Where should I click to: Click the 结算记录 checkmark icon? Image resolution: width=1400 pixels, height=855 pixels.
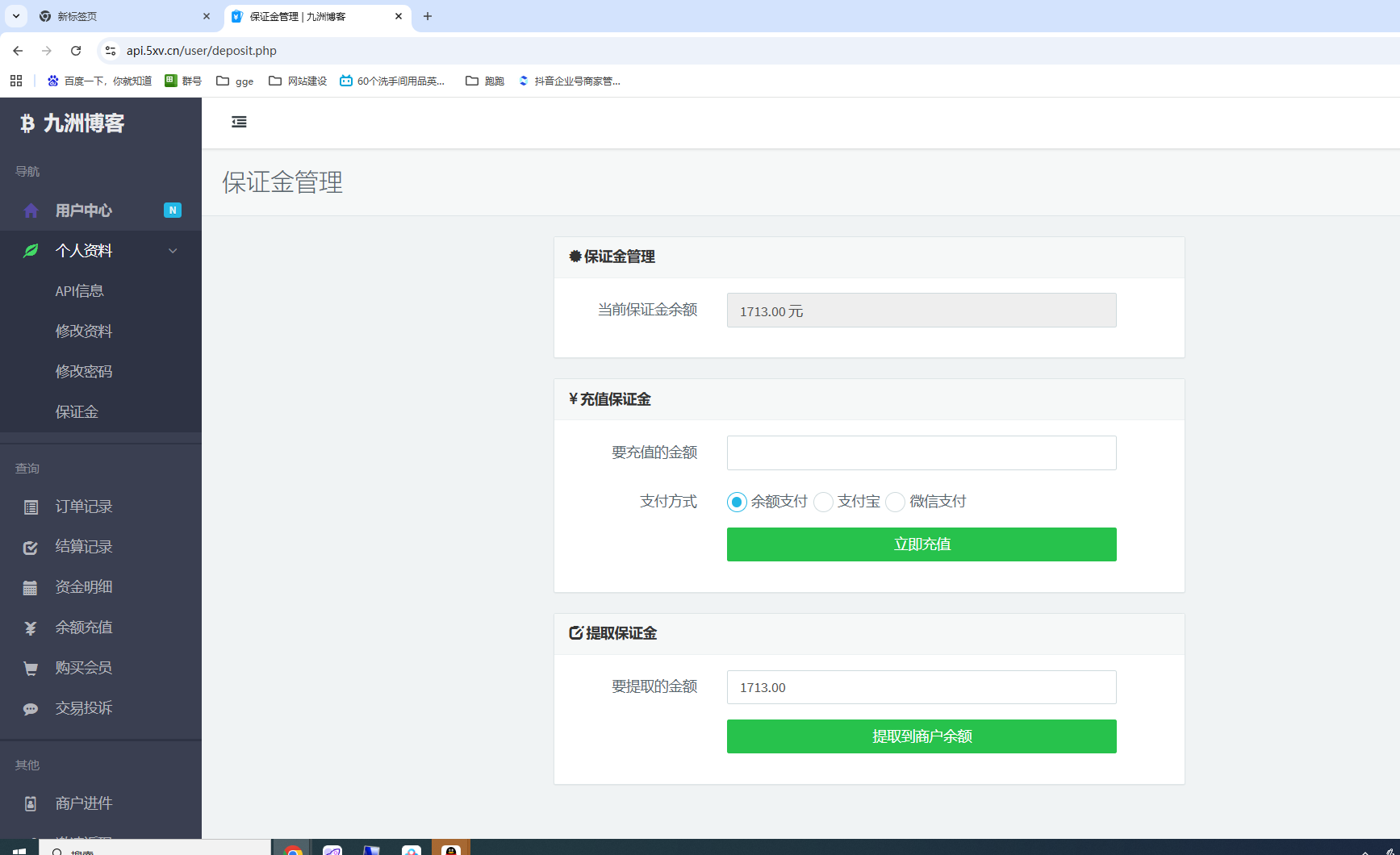tap(31, 548)
